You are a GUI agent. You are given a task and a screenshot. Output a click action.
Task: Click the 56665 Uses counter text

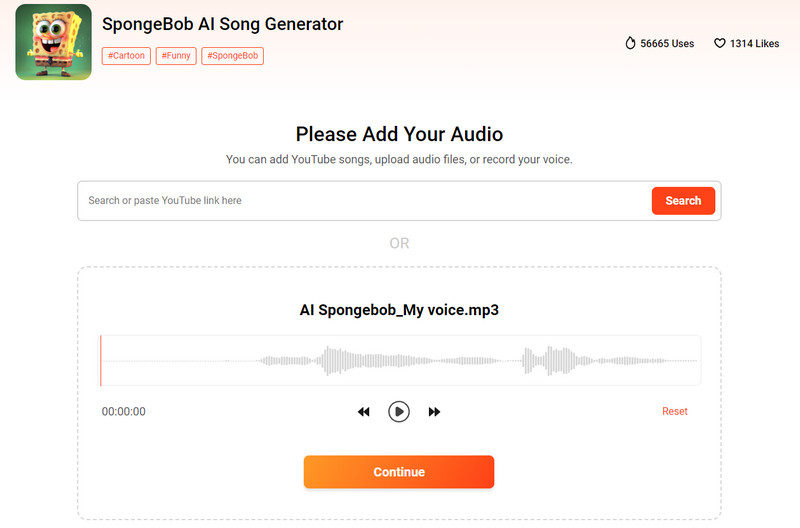click(667, 44)
